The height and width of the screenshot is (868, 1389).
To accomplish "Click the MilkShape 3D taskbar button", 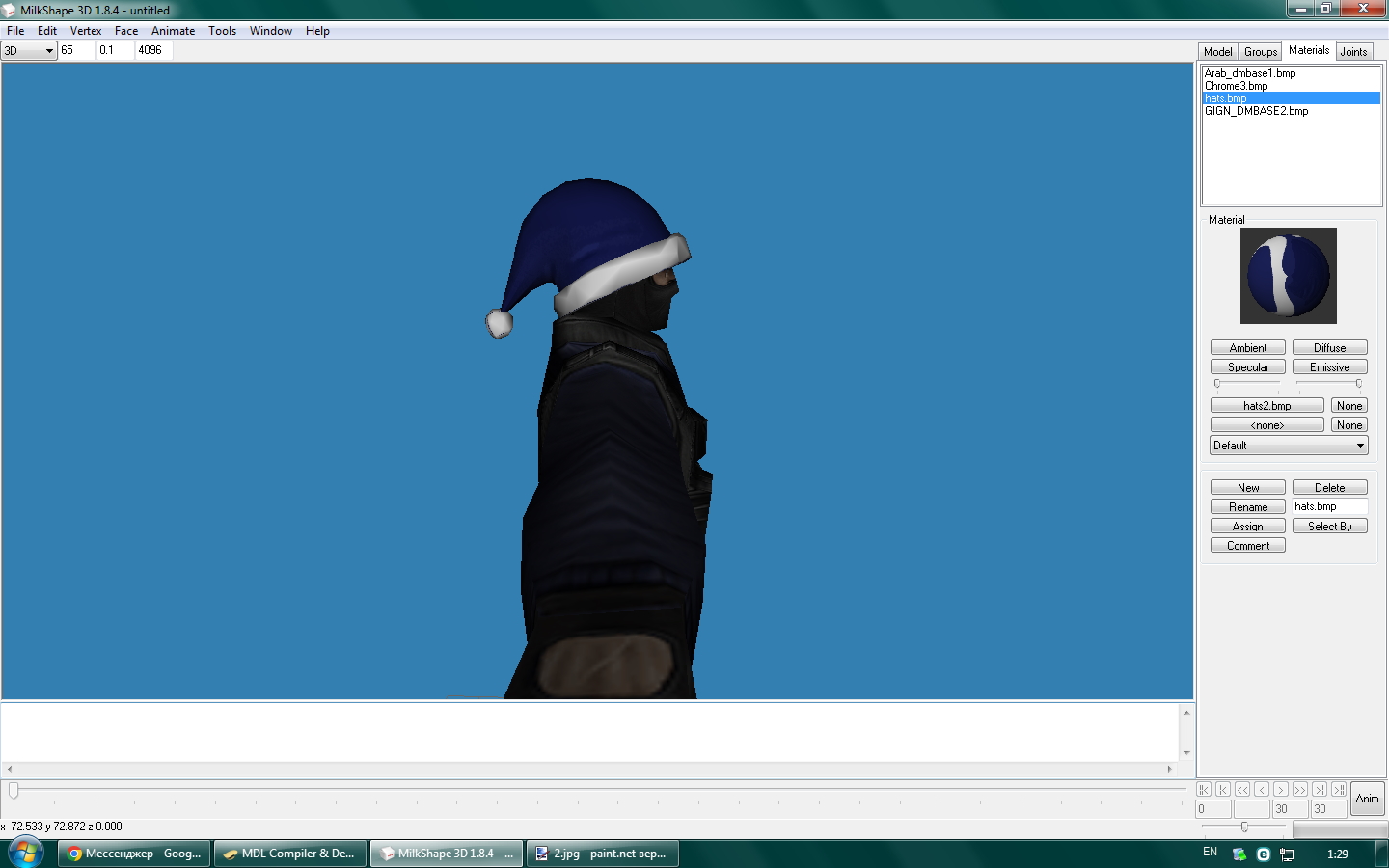I will tap(447, 854).
